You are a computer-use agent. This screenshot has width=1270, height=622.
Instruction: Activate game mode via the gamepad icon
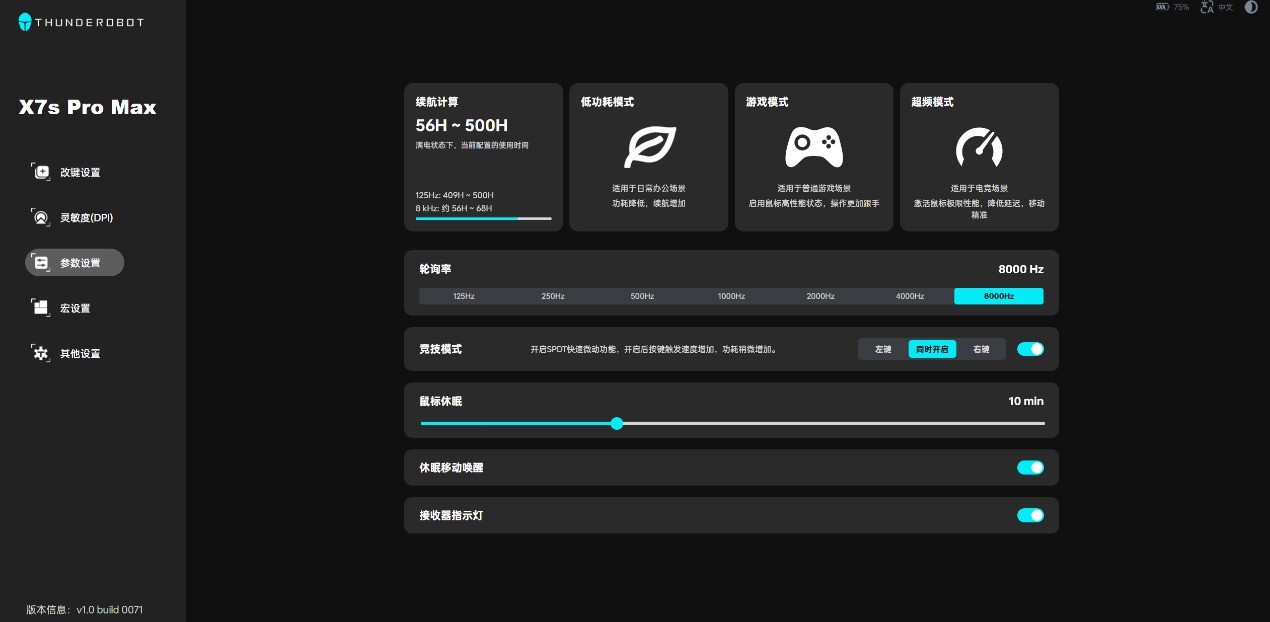coord(813,147)
